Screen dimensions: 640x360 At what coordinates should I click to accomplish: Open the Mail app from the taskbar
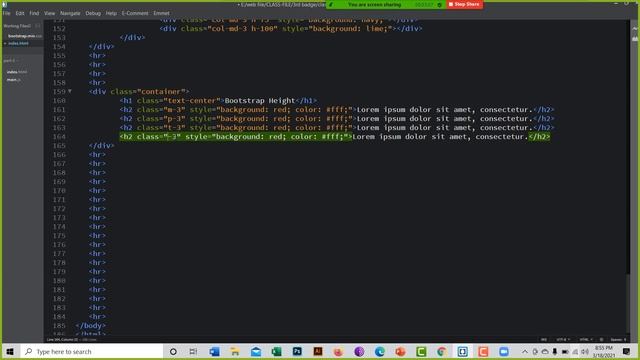[256, 351]
